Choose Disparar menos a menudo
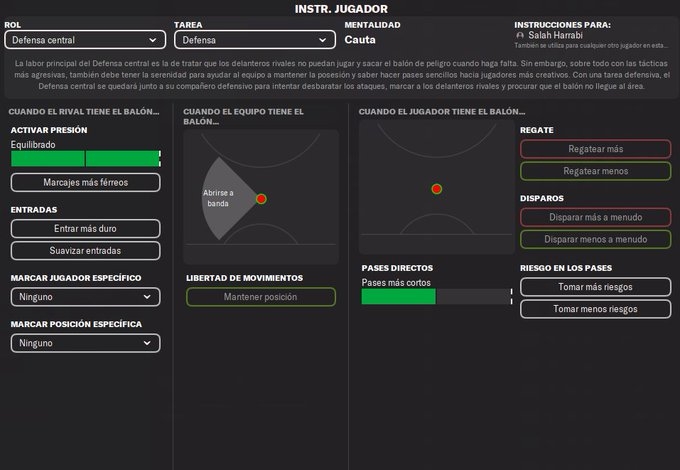This screenshot has width=680, height=470. (595, 239)
